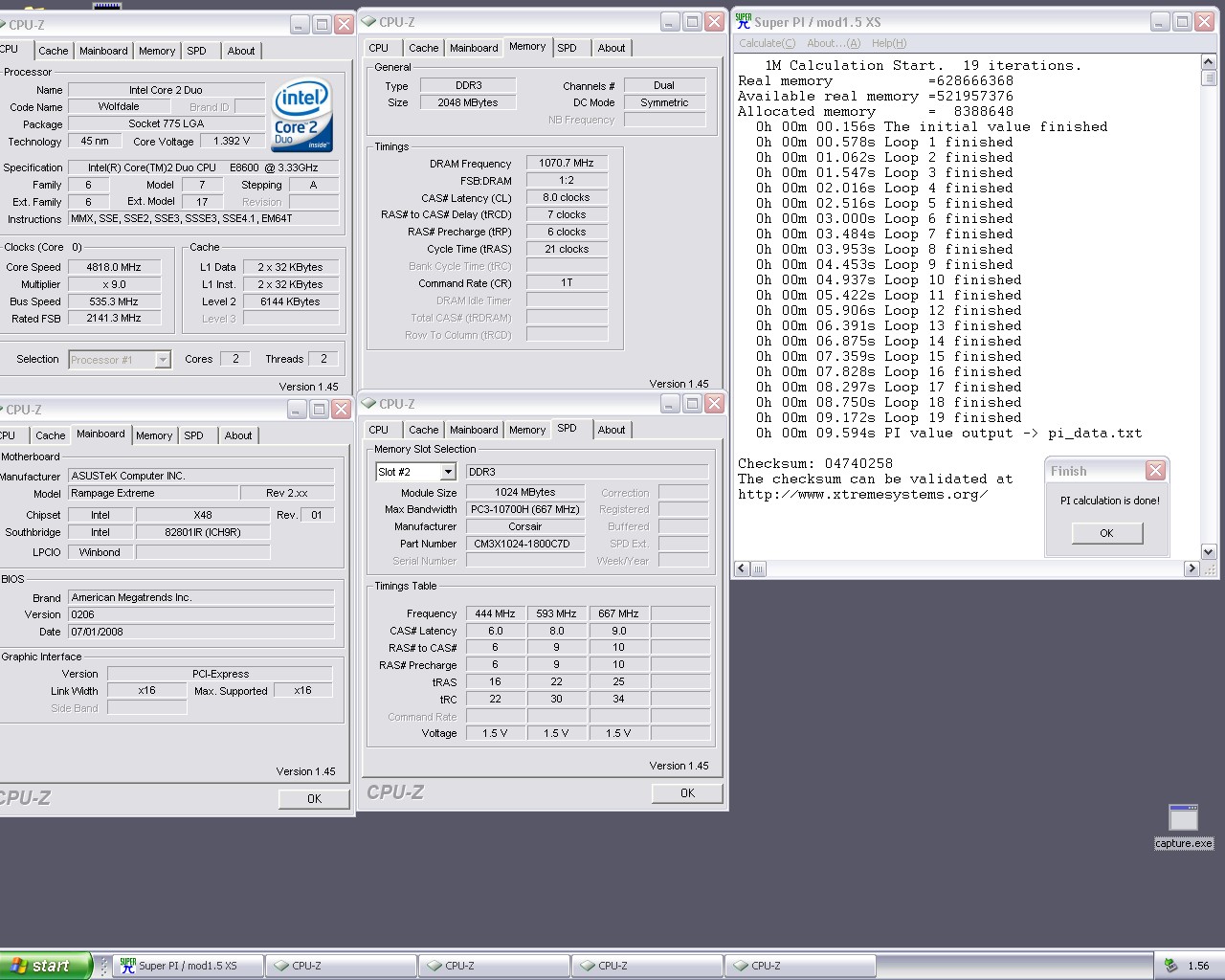1225x980 pixels.
Task: Click Super PI vertical scrollbar up arrow
Action: tap(1208, 63)
